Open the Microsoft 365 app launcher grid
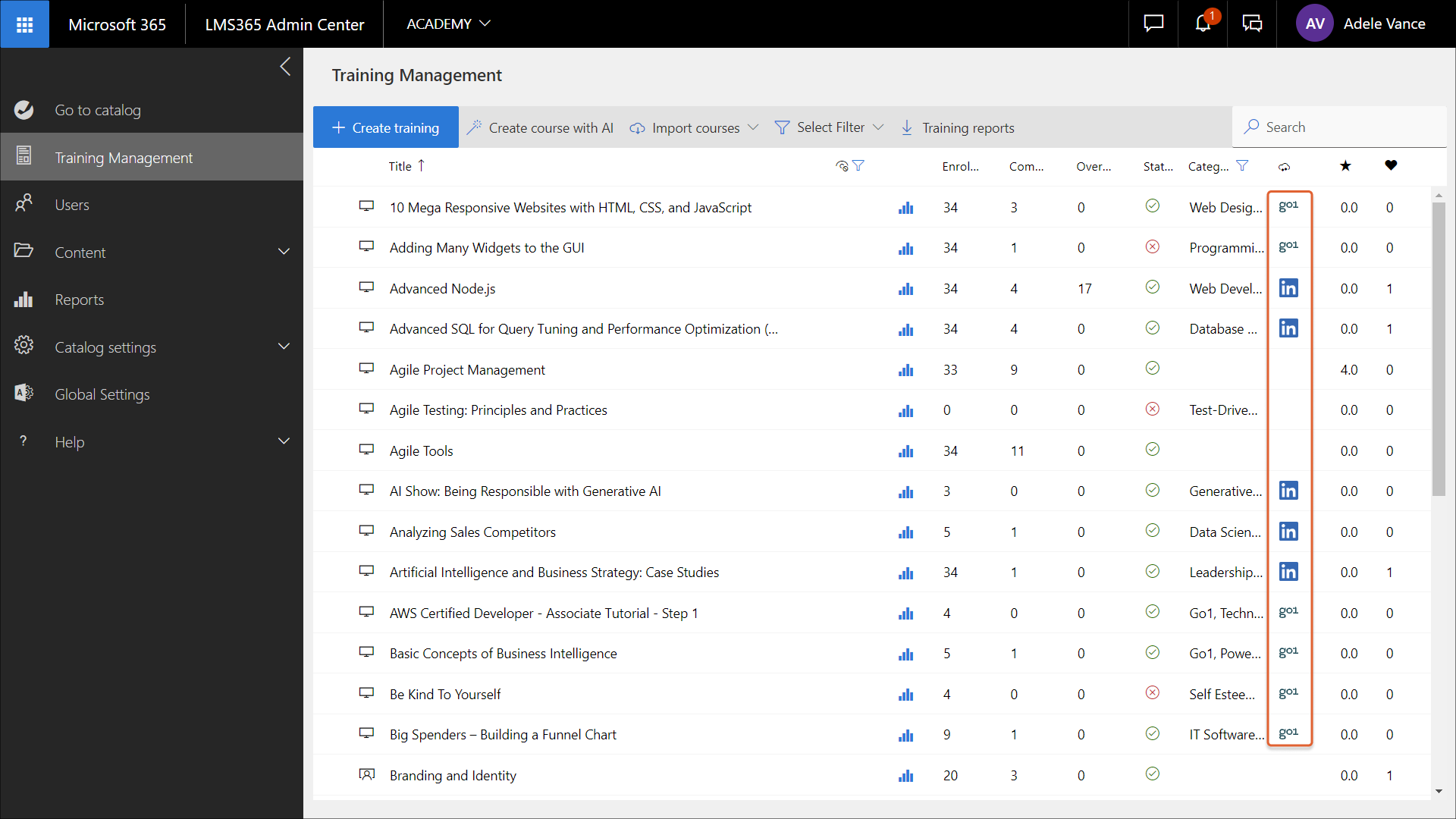 click(x=24, y=24)
